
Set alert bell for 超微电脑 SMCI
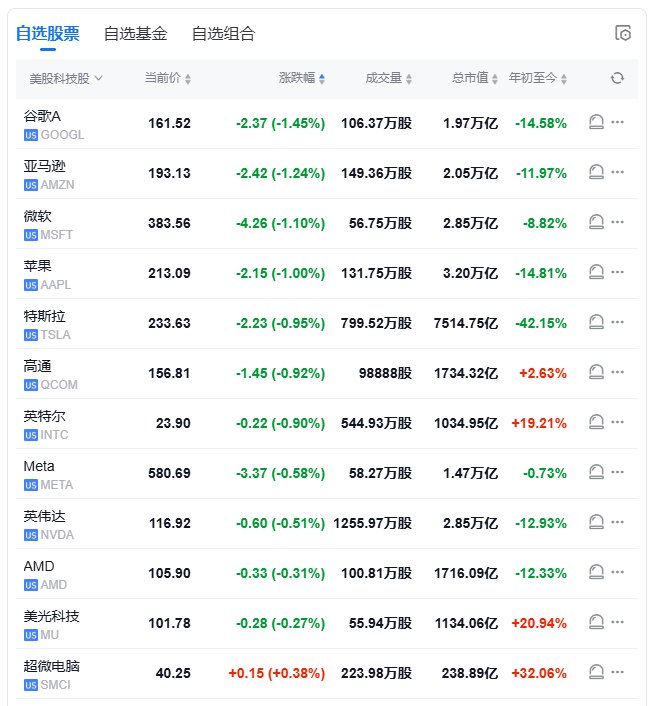point(596,672)
